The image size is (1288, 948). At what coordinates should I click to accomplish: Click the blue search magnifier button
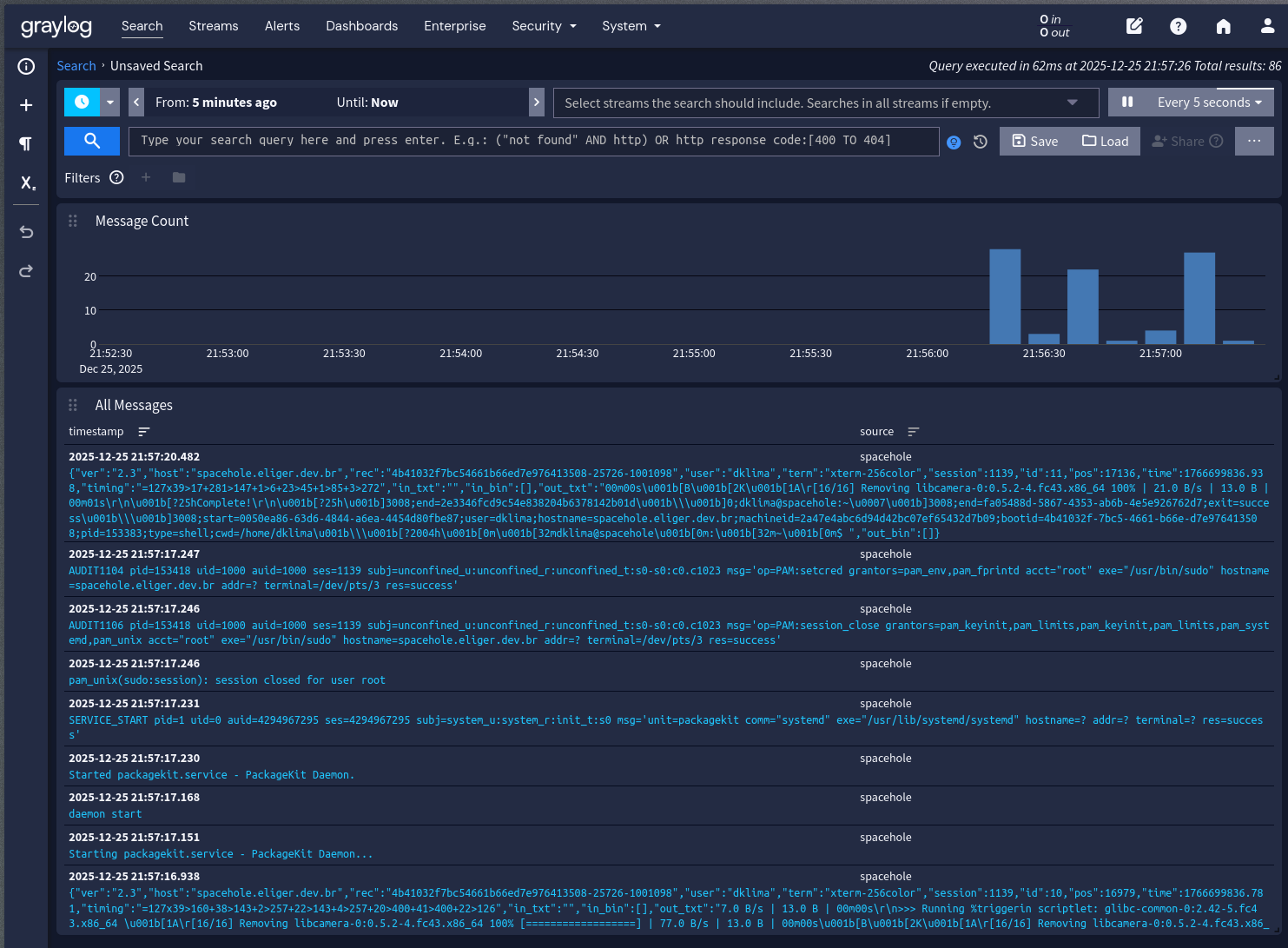click(x=92, y=141)
